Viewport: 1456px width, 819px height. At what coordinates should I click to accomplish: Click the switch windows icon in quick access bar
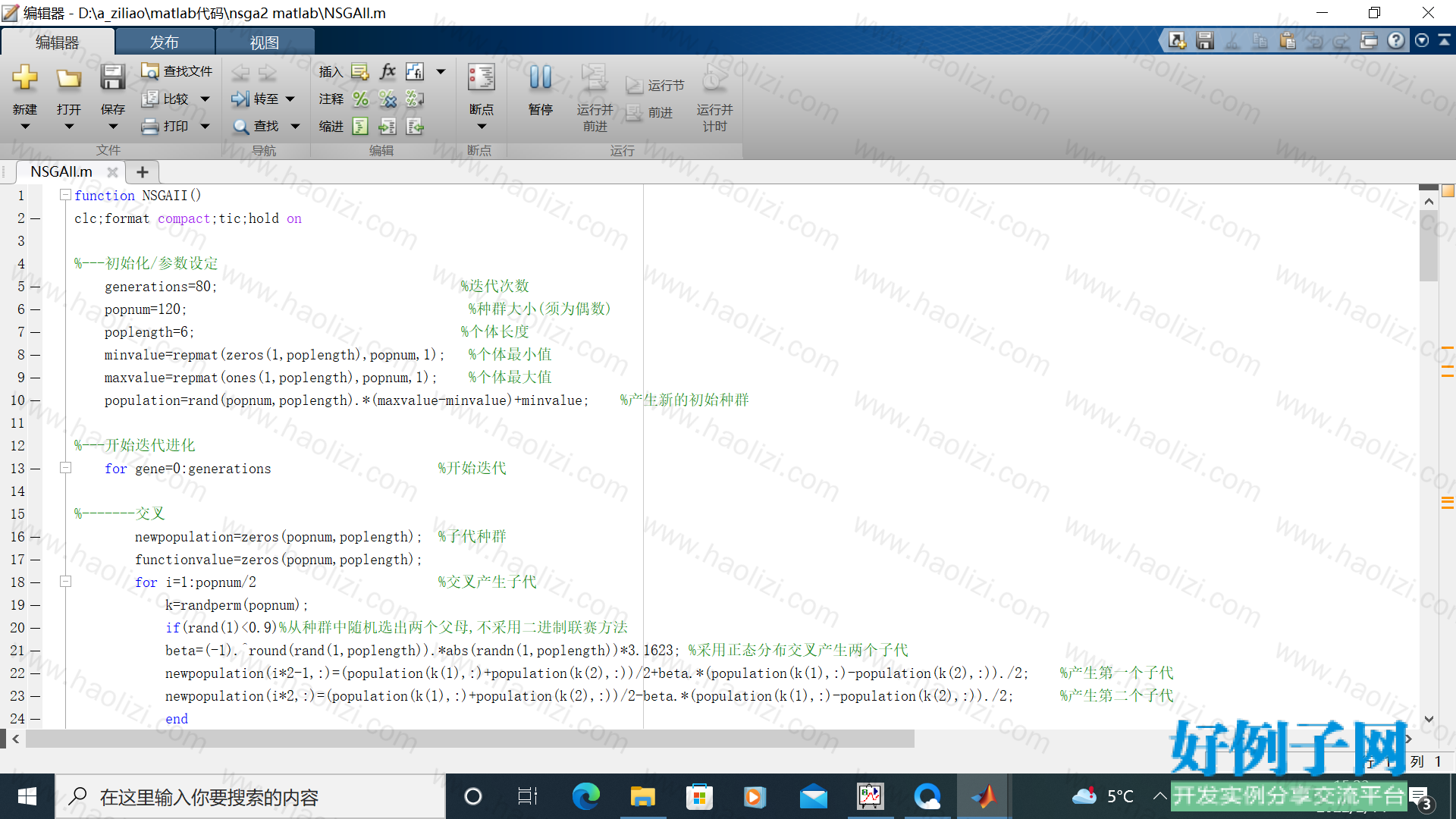click(x=1369, y=40)
